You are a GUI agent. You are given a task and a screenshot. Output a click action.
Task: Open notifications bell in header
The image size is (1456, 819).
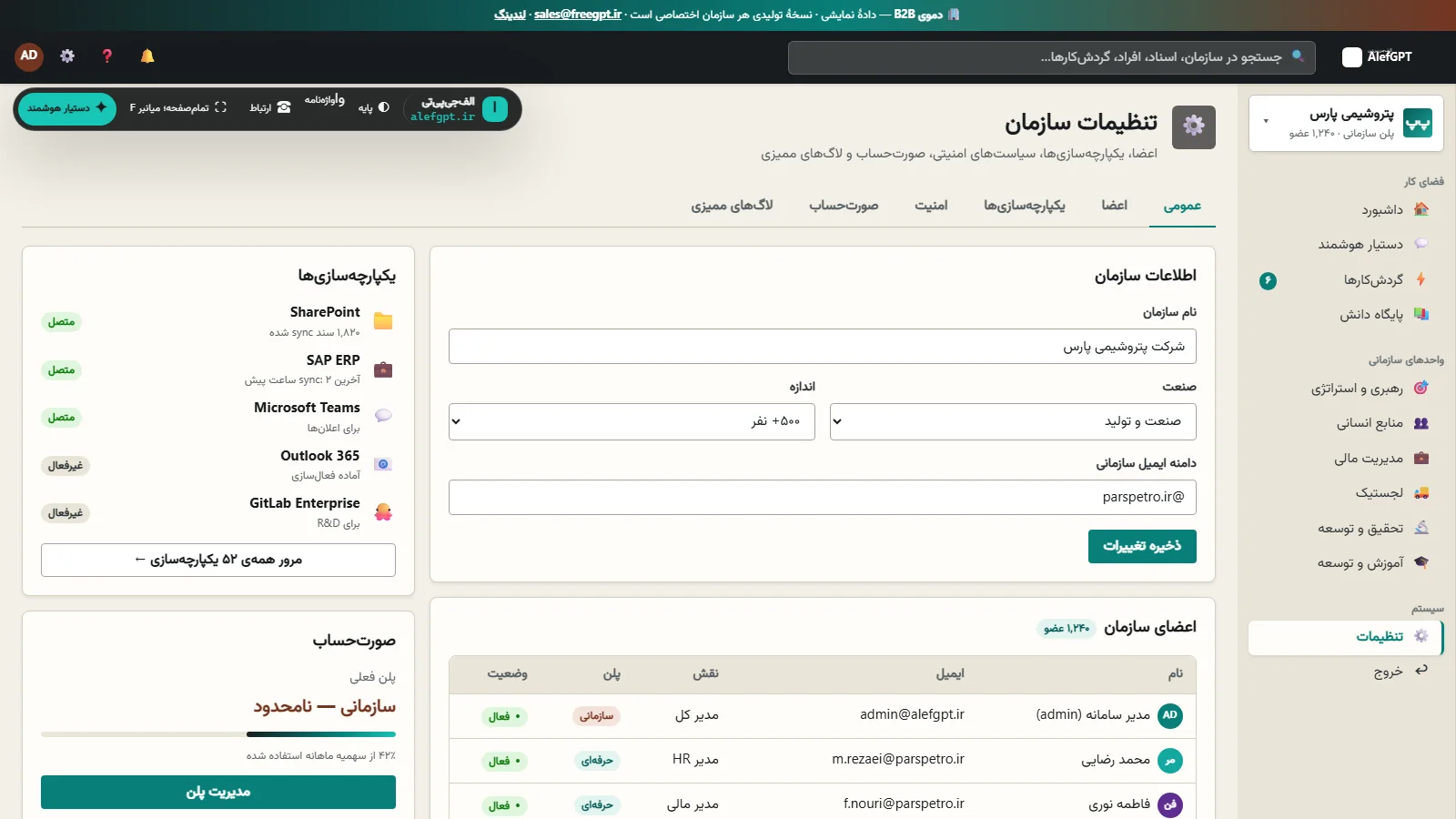click(147, 56)
